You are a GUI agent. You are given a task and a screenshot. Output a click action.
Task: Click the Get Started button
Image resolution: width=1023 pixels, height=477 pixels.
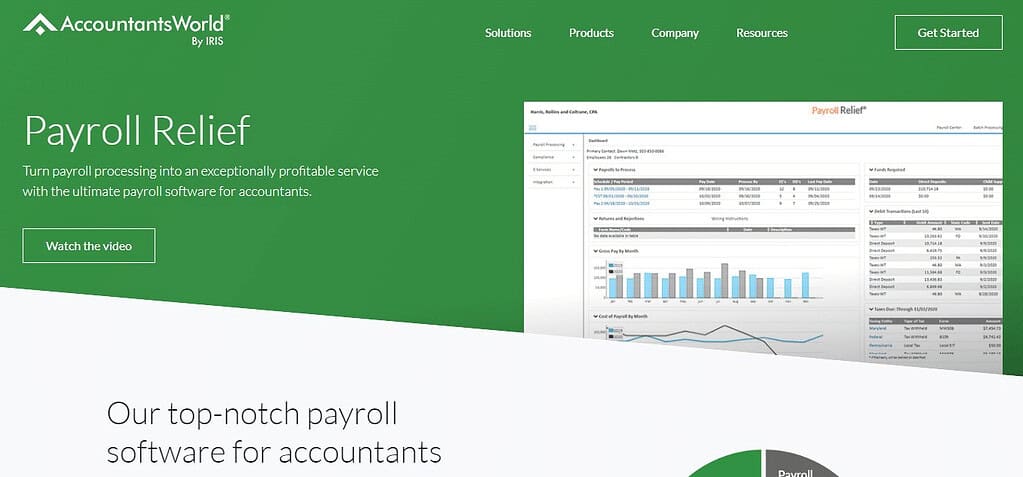click(x=948, y=33)
